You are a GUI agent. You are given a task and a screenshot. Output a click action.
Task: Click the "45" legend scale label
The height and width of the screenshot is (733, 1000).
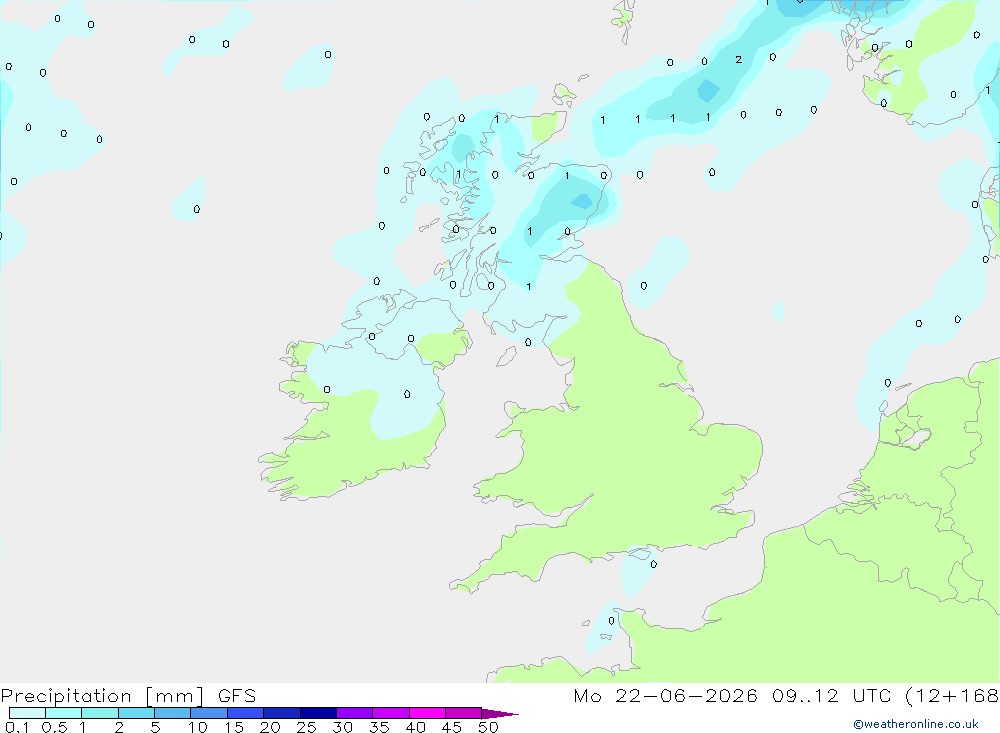(452, 727)
